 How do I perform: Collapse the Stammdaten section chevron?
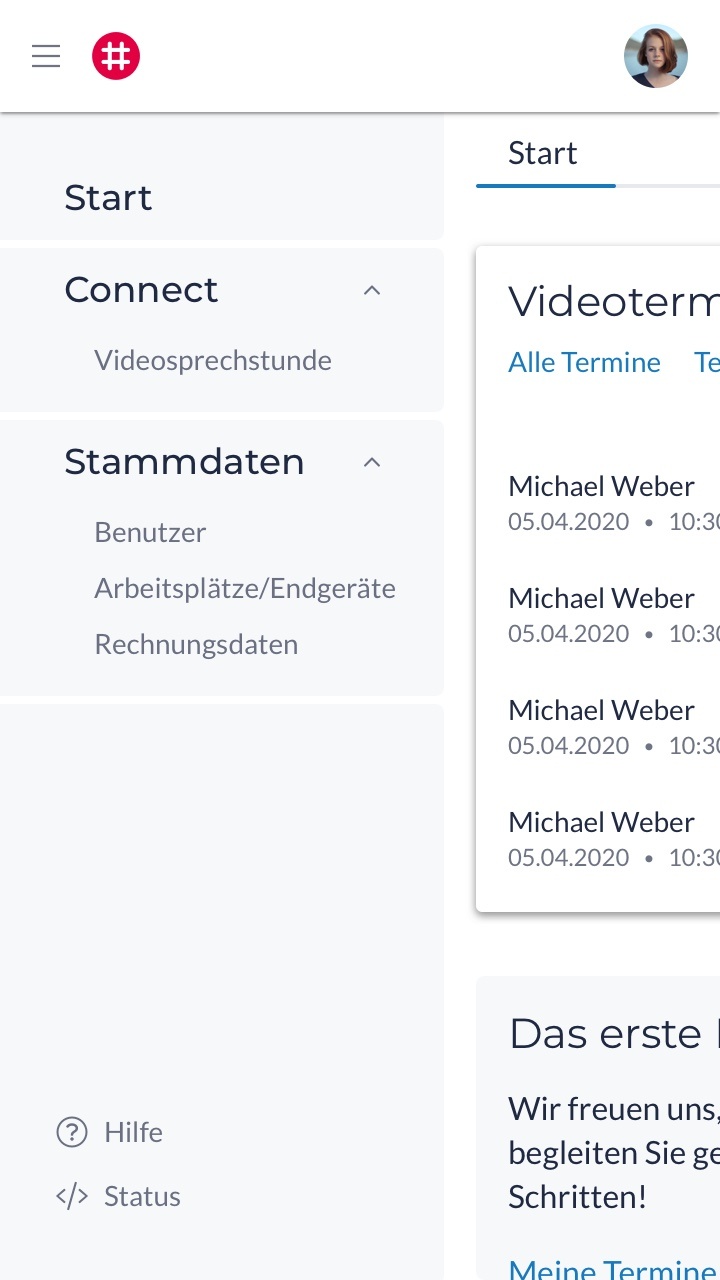tap(372, 462)
